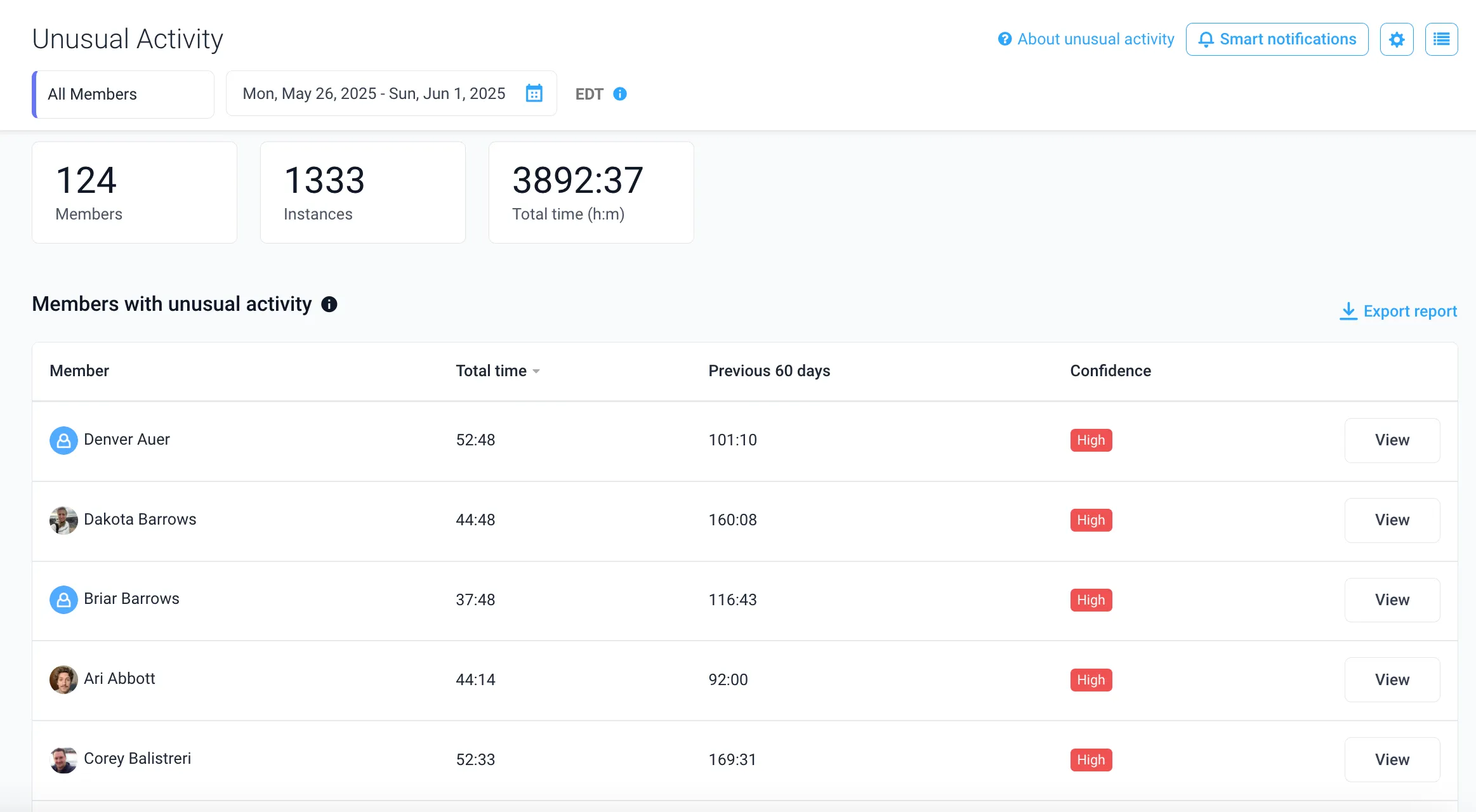Viewport: 1476px width, 812px height.
Task: Click the 101:10 previous 60 days value
Action: point(732,440)
